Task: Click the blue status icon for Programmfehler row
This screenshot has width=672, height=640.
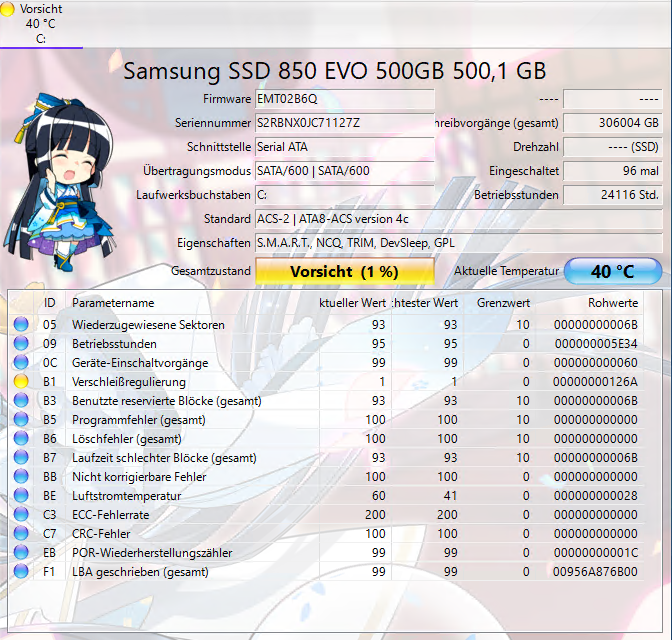Action: (x=21, y=419)
